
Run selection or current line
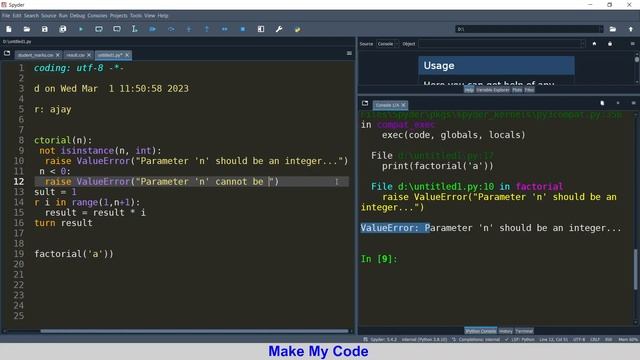click(x=134, y=29)
